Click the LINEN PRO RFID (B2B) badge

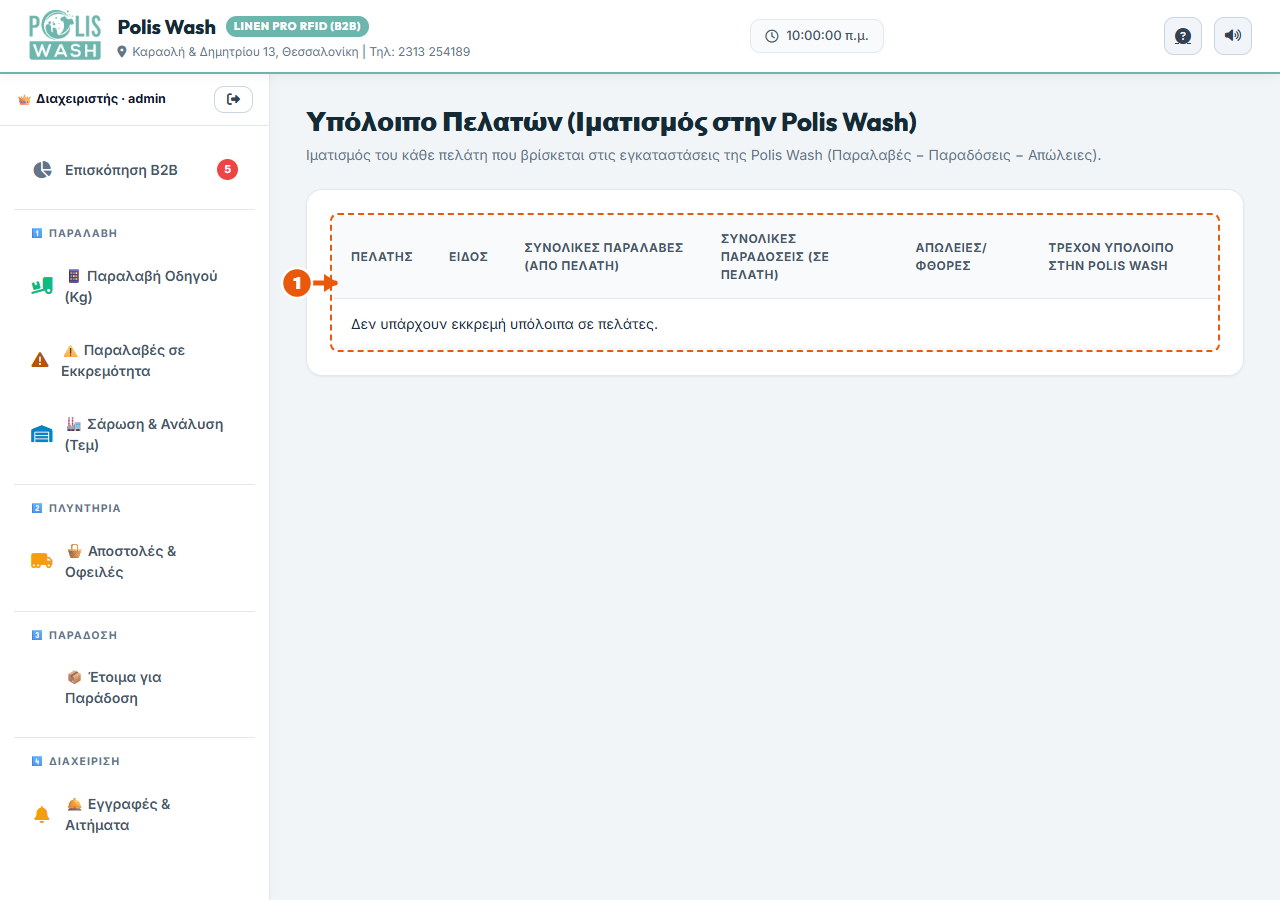click(x=297, y=26)
